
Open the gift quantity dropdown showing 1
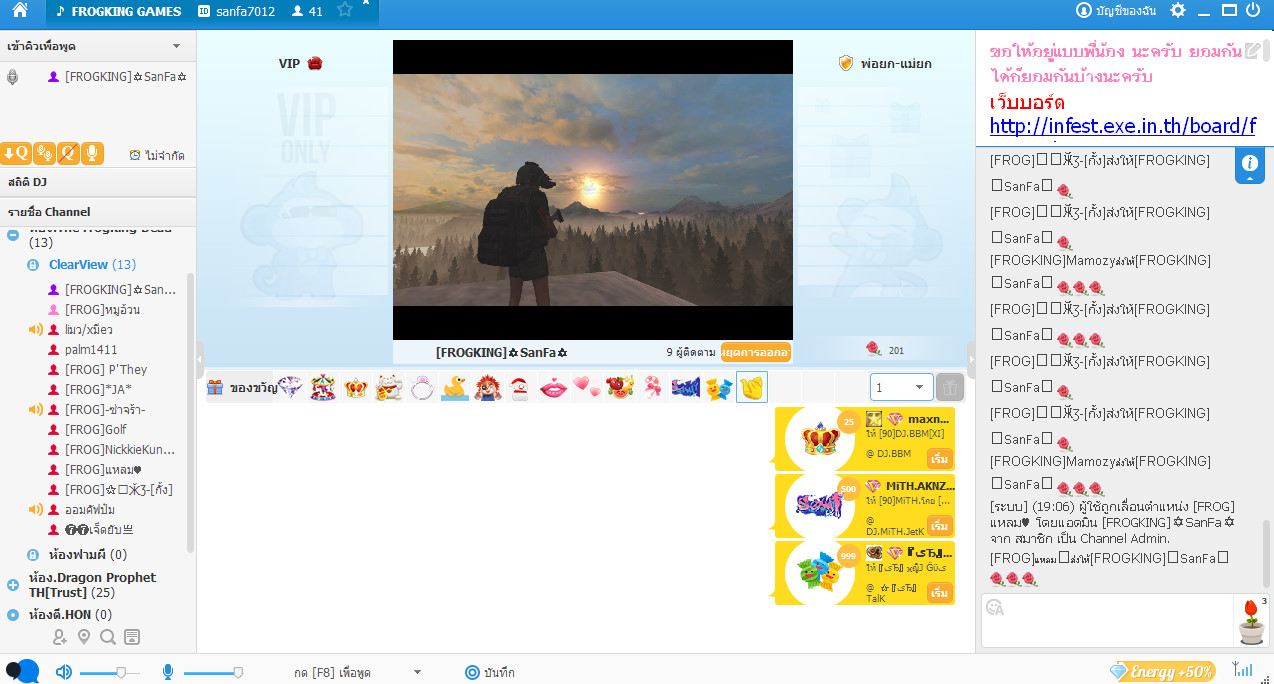901,387
